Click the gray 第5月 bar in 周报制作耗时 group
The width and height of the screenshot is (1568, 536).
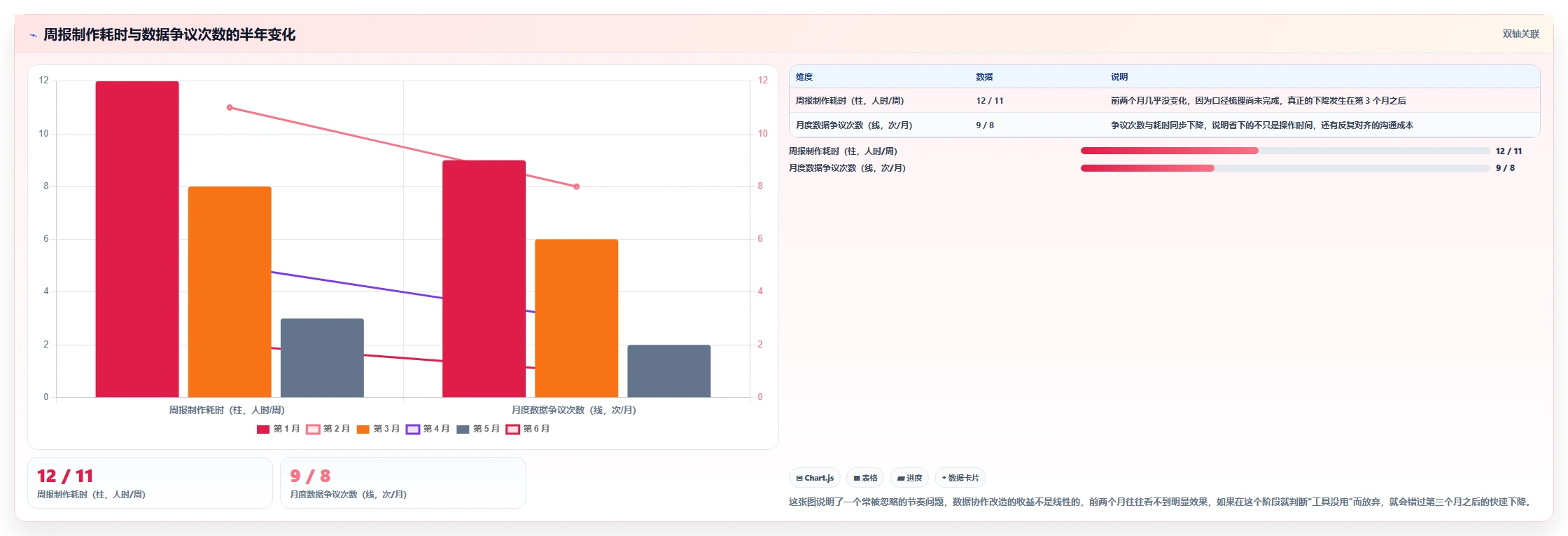point(322,358)
